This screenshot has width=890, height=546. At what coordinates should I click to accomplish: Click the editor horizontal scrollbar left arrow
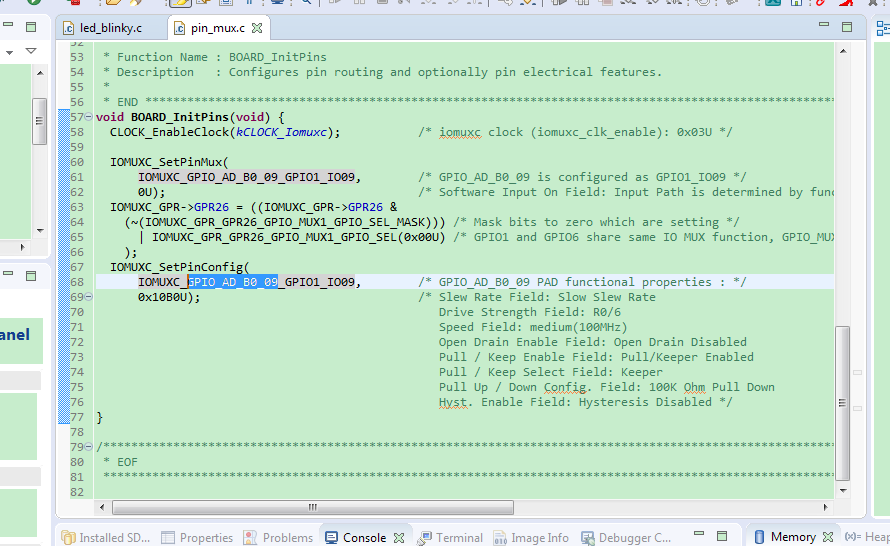coord(102,507)
